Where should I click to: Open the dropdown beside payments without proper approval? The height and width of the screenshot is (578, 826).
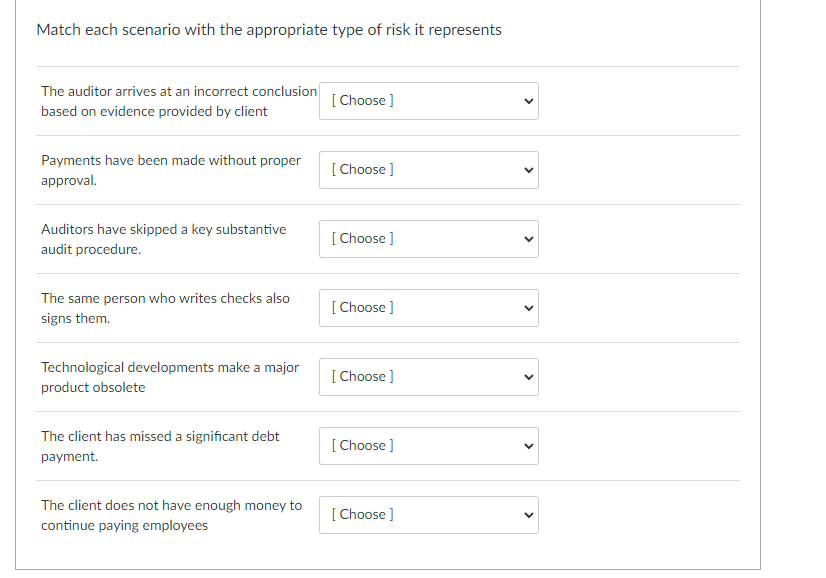[x=428, y=169]
